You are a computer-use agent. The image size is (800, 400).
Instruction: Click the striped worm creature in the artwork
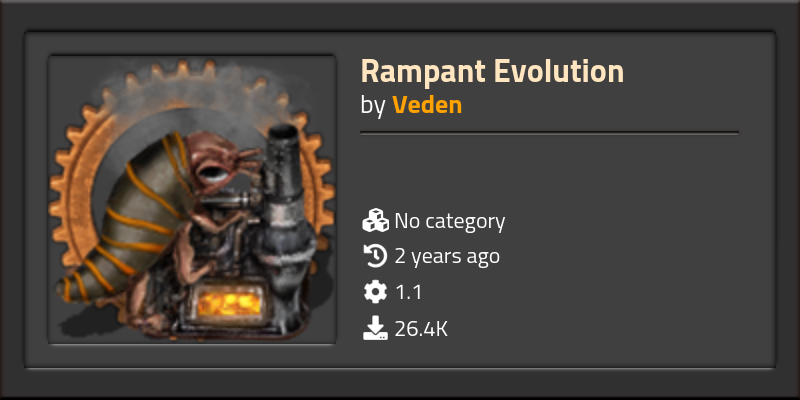(x=130, y=214)
